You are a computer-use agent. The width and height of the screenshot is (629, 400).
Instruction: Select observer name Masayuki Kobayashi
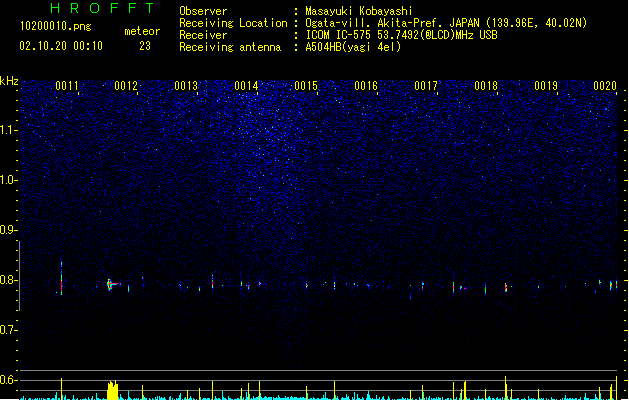(x=359, y=11)
